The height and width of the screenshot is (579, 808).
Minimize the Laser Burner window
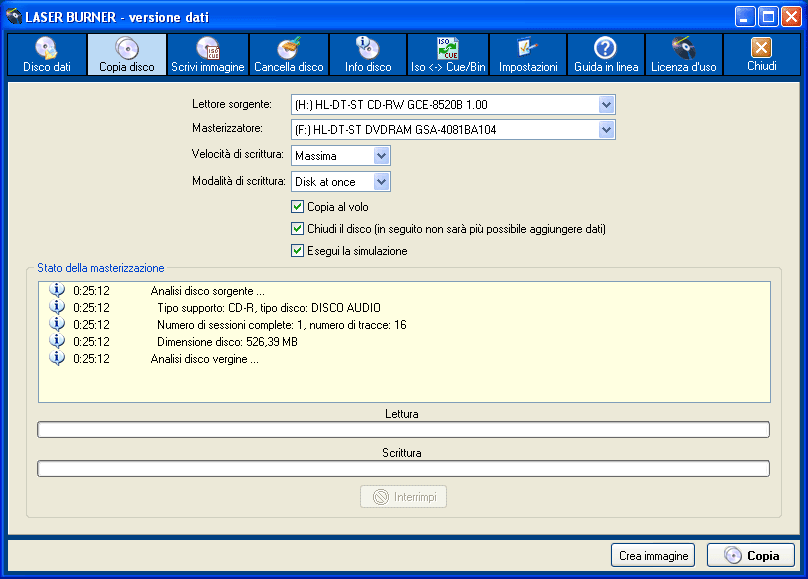pos(745,17)
